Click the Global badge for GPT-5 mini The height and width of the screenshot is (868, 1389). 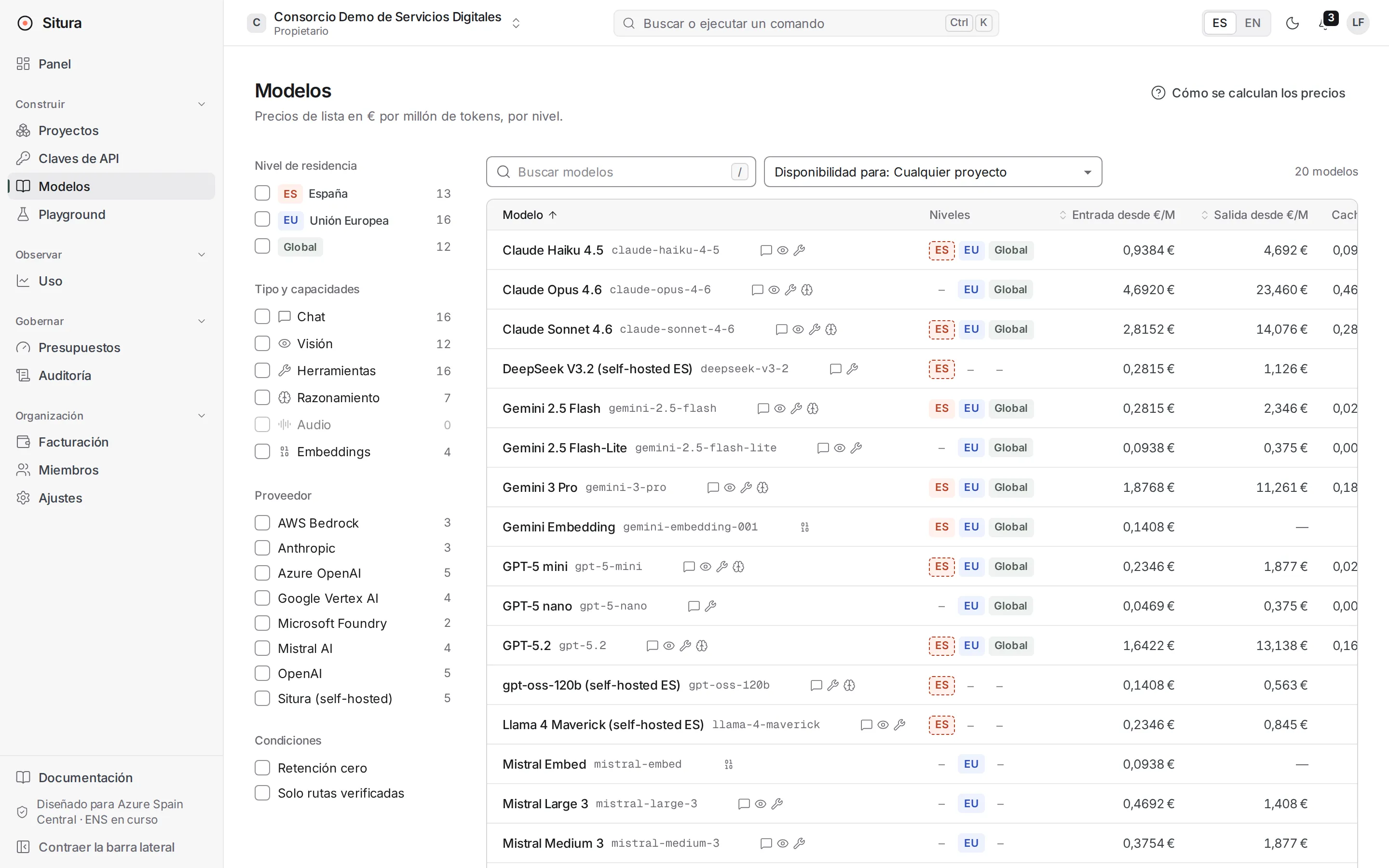tap(1011, 567)
